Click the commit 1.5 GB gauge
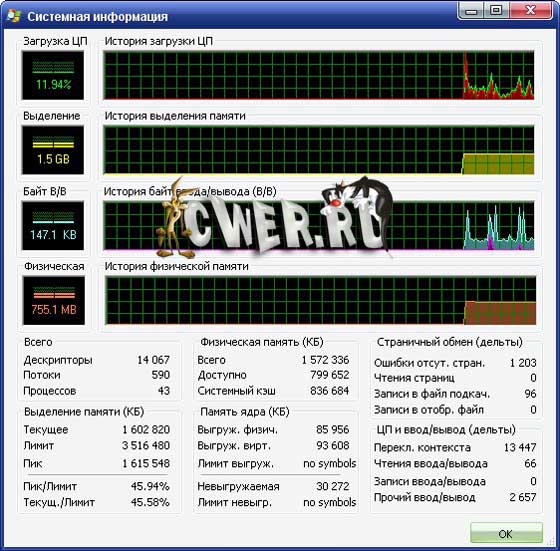Screen dimensions: 560x551 pyautogui.click(x=53, y=150)
